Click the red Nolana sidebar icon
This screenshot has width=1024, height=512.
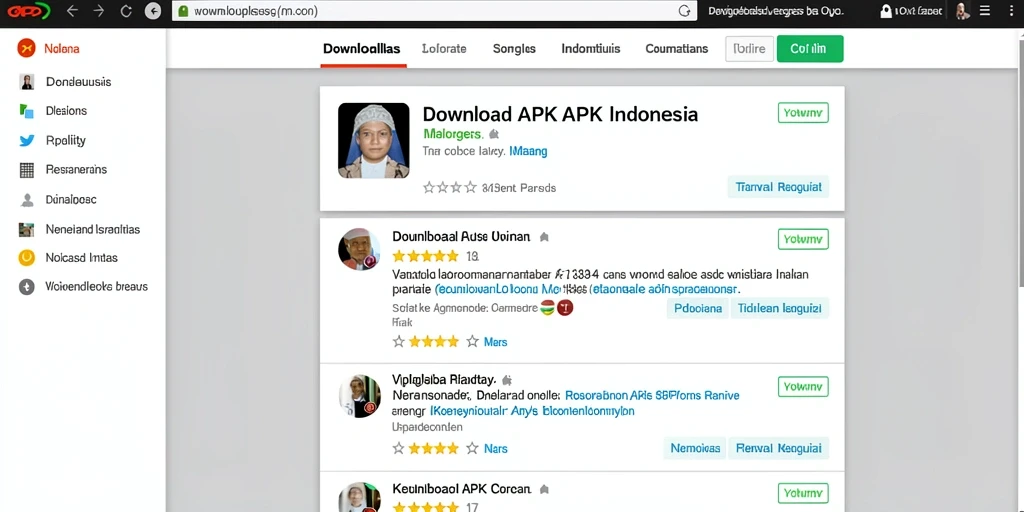pyautogui.click(x=26, y=48)
